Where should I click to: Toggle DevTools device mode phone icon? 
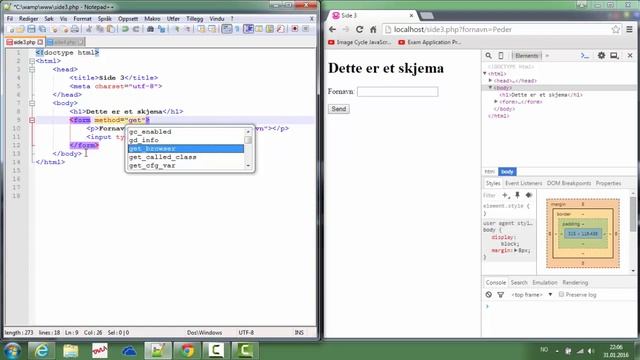[501, 56]
